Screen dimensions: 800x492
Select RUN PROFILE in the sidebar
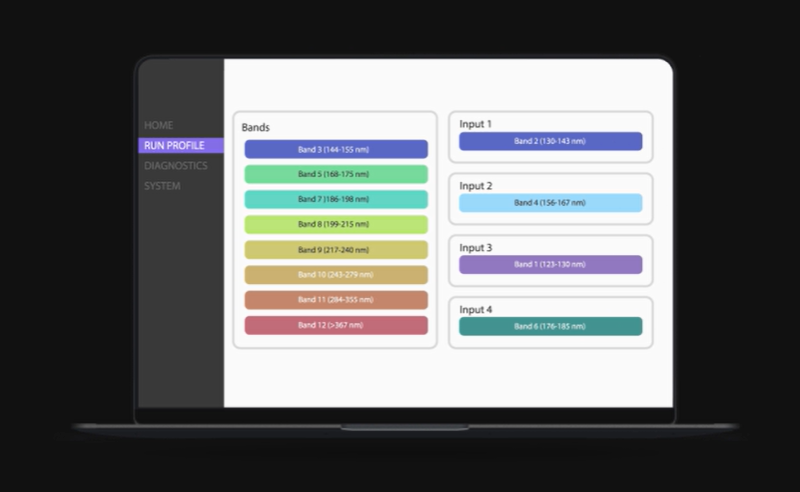click(x=175, y=145)
